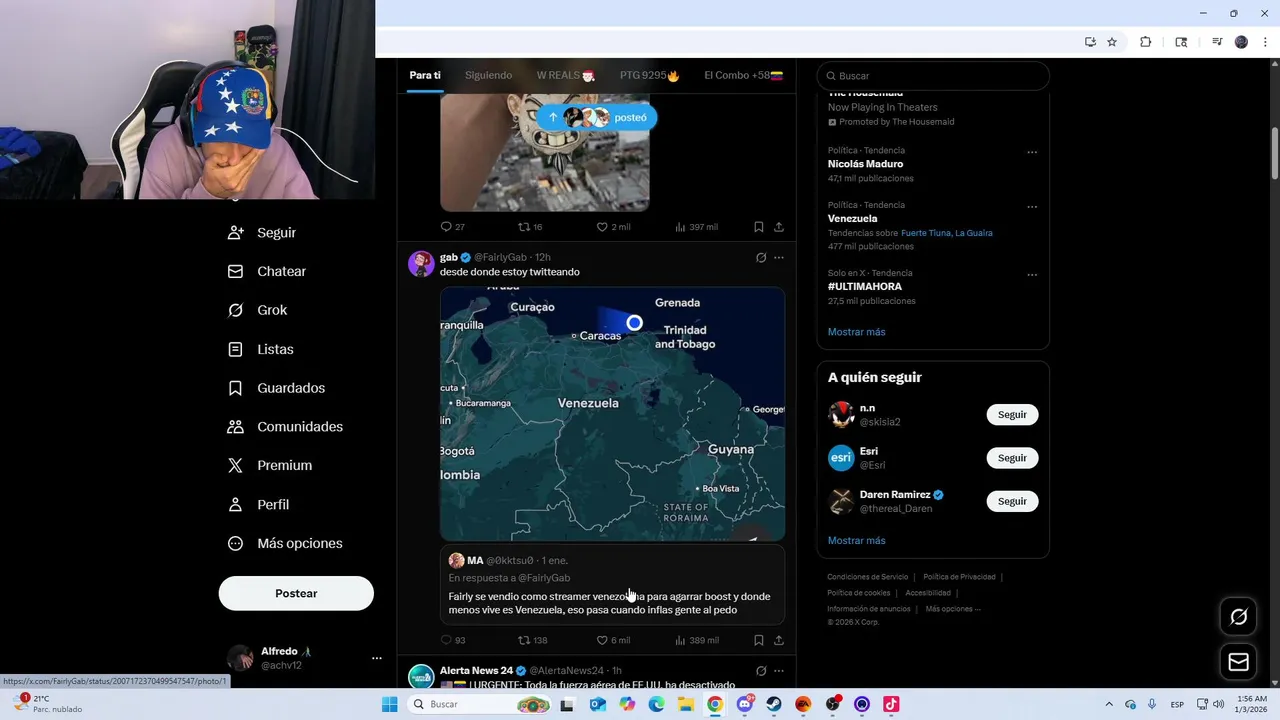The image size is (1280, 720).
Task: Click the Buscar search field on X
Action: [933, 76]
